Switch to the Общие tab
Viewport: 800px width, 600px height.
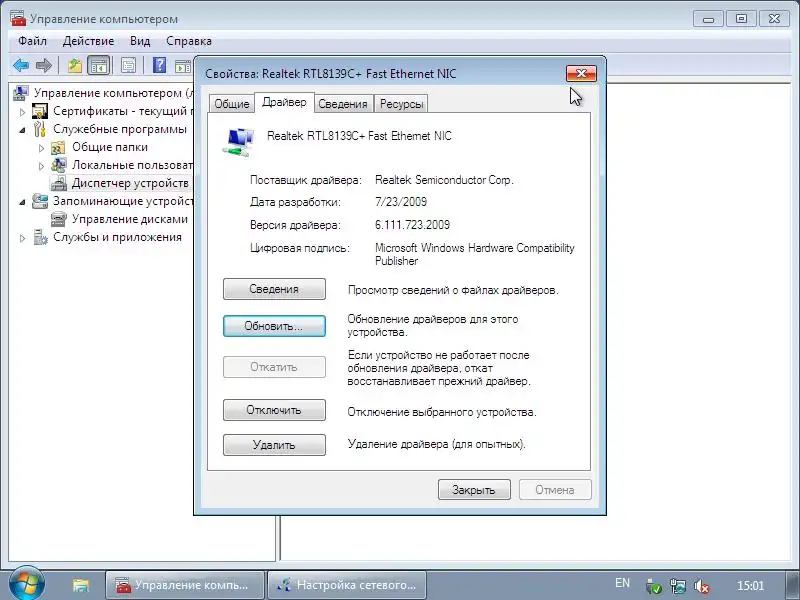[232, 104]
